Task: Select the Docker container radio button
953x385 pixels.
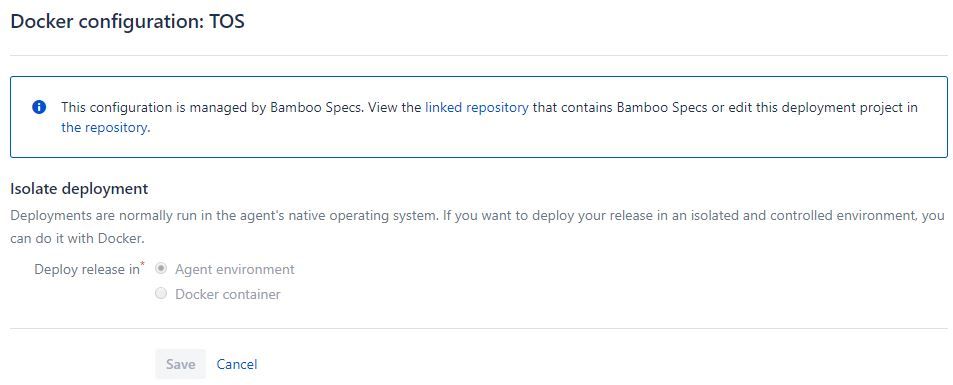Action: tap(161, 294)
